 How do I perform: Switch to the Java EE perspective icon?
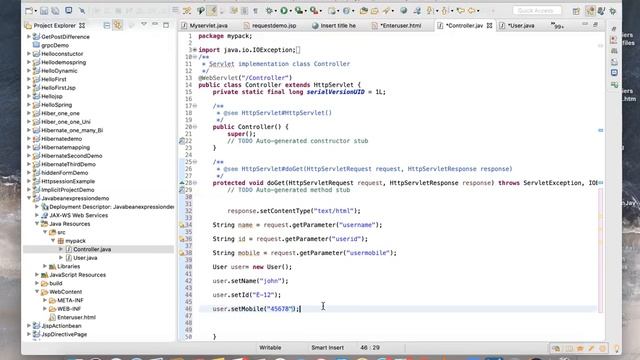coord(590,11)
